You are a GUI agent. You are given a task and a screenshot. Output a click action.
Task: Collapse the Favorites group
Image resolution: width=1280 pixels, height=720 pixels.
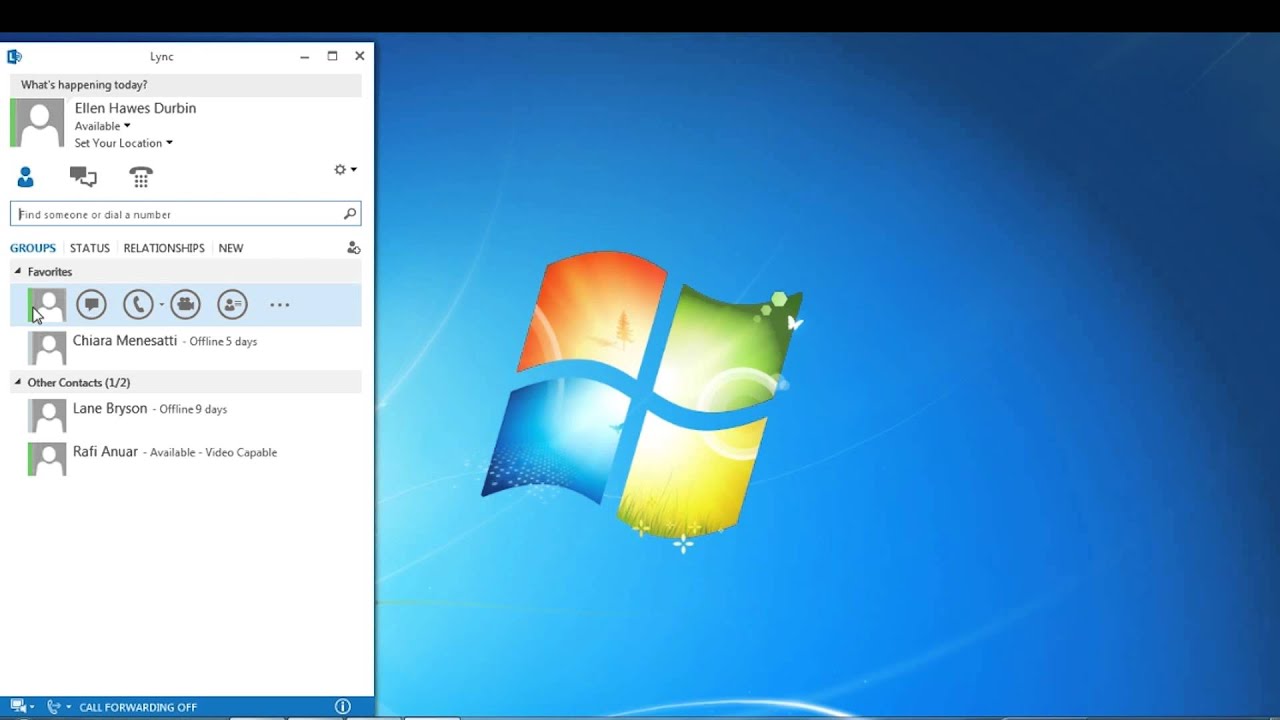pyautogui.click(x=17, y=271)
